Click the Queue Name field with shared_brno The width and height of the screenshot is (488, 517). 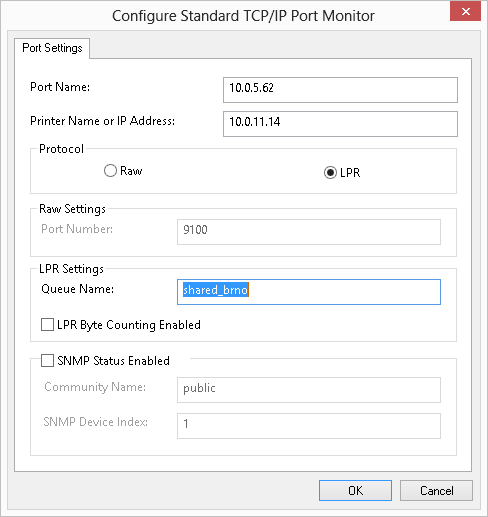pos(309,292)
